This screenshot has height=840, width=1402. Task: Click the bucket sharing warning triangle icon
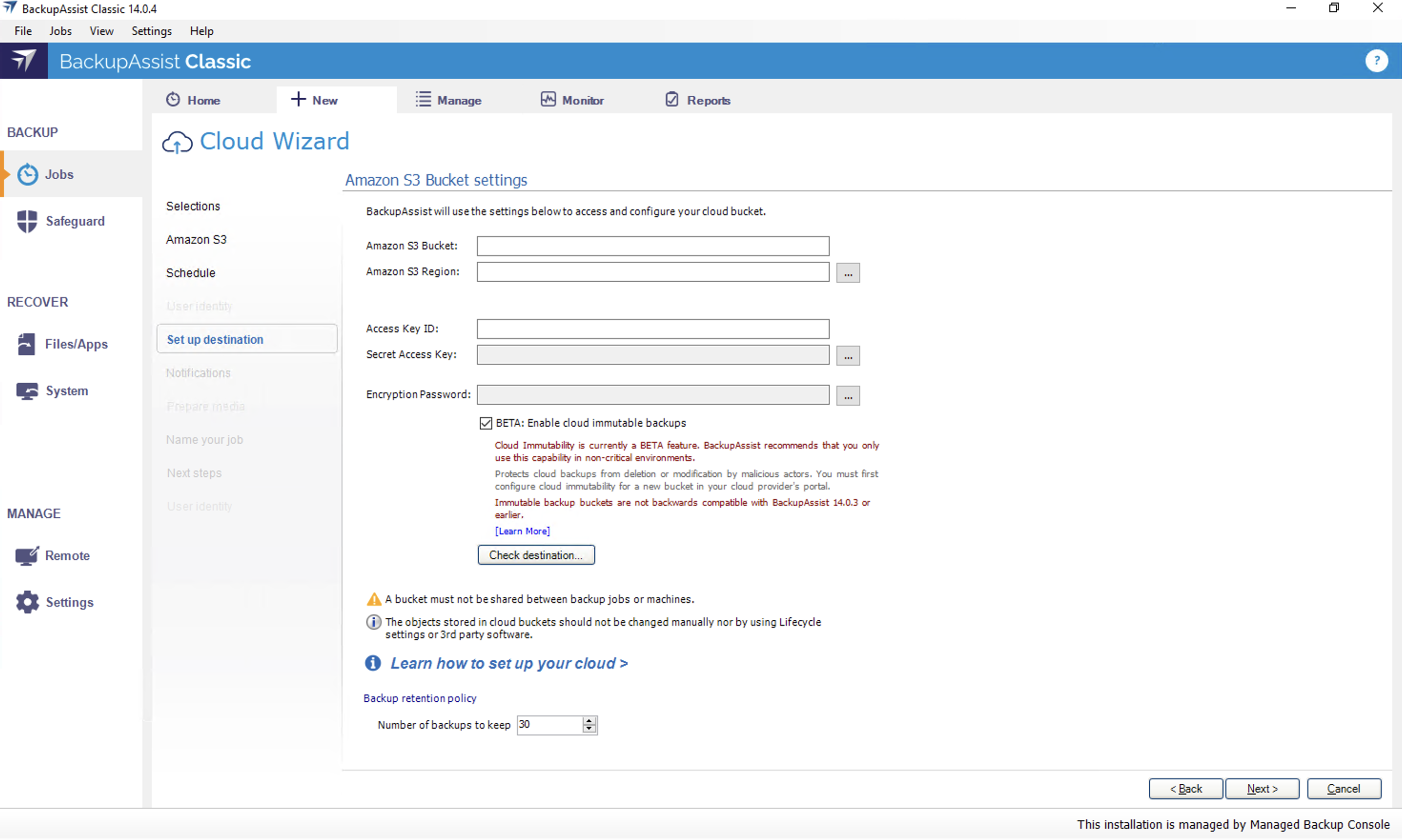(374, 599)
